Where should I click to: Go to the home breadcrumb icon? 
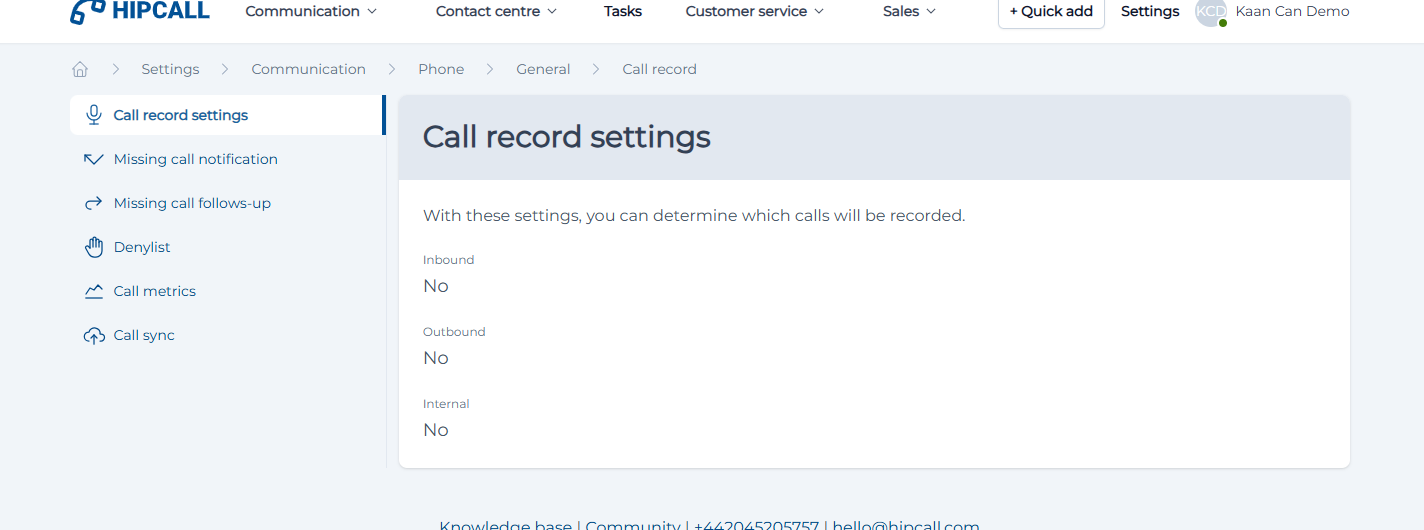pos(80,69)
